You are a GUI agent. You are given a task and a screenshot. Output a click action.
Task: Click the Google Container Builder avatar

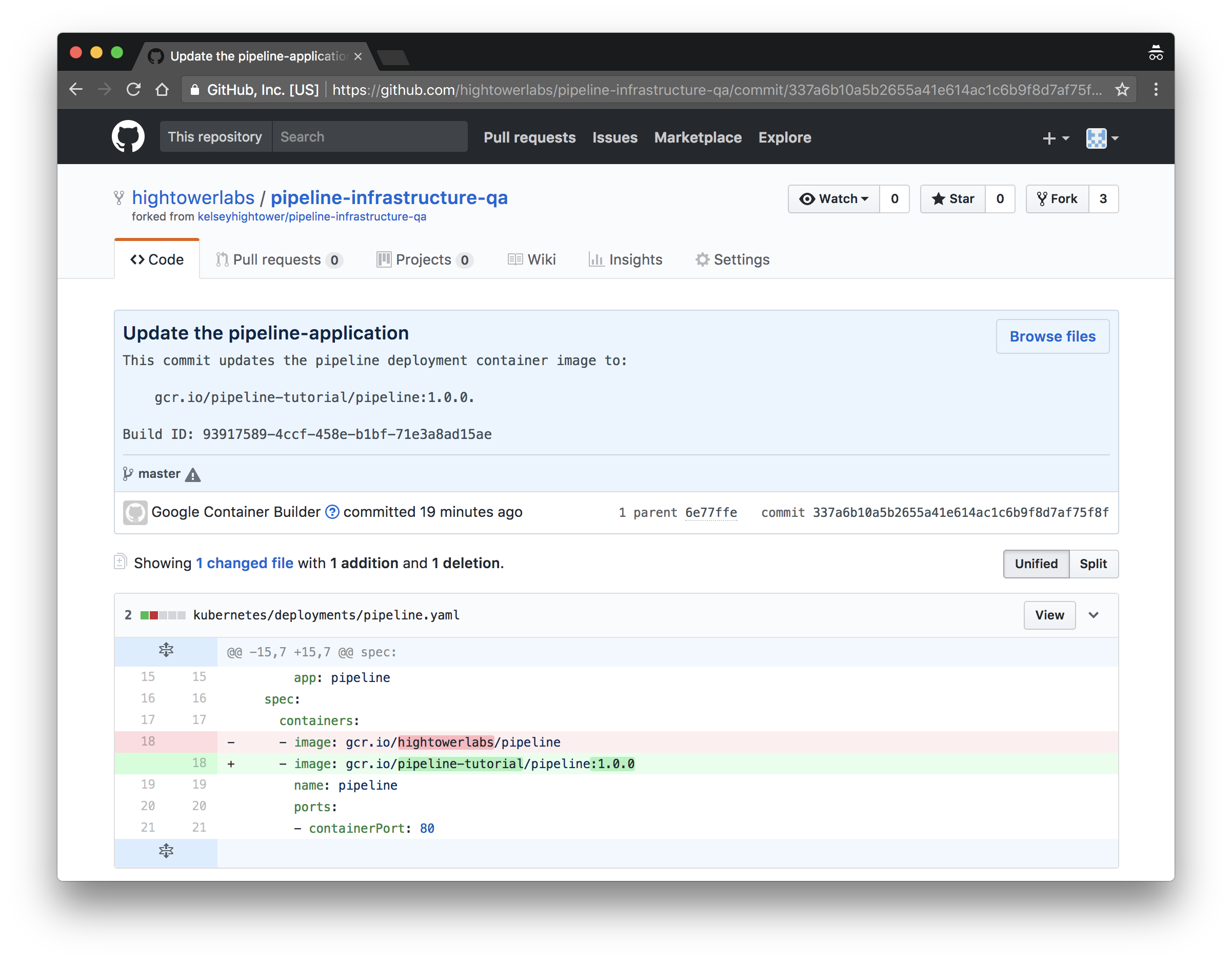click(135, 512)
